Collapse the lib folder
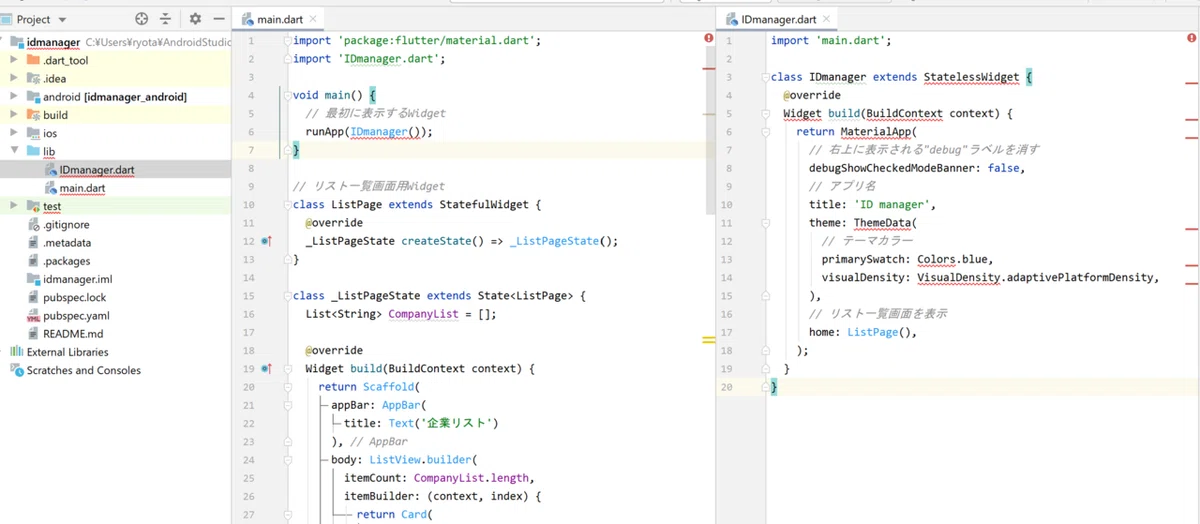1200x524 pixels. (13, 151)
